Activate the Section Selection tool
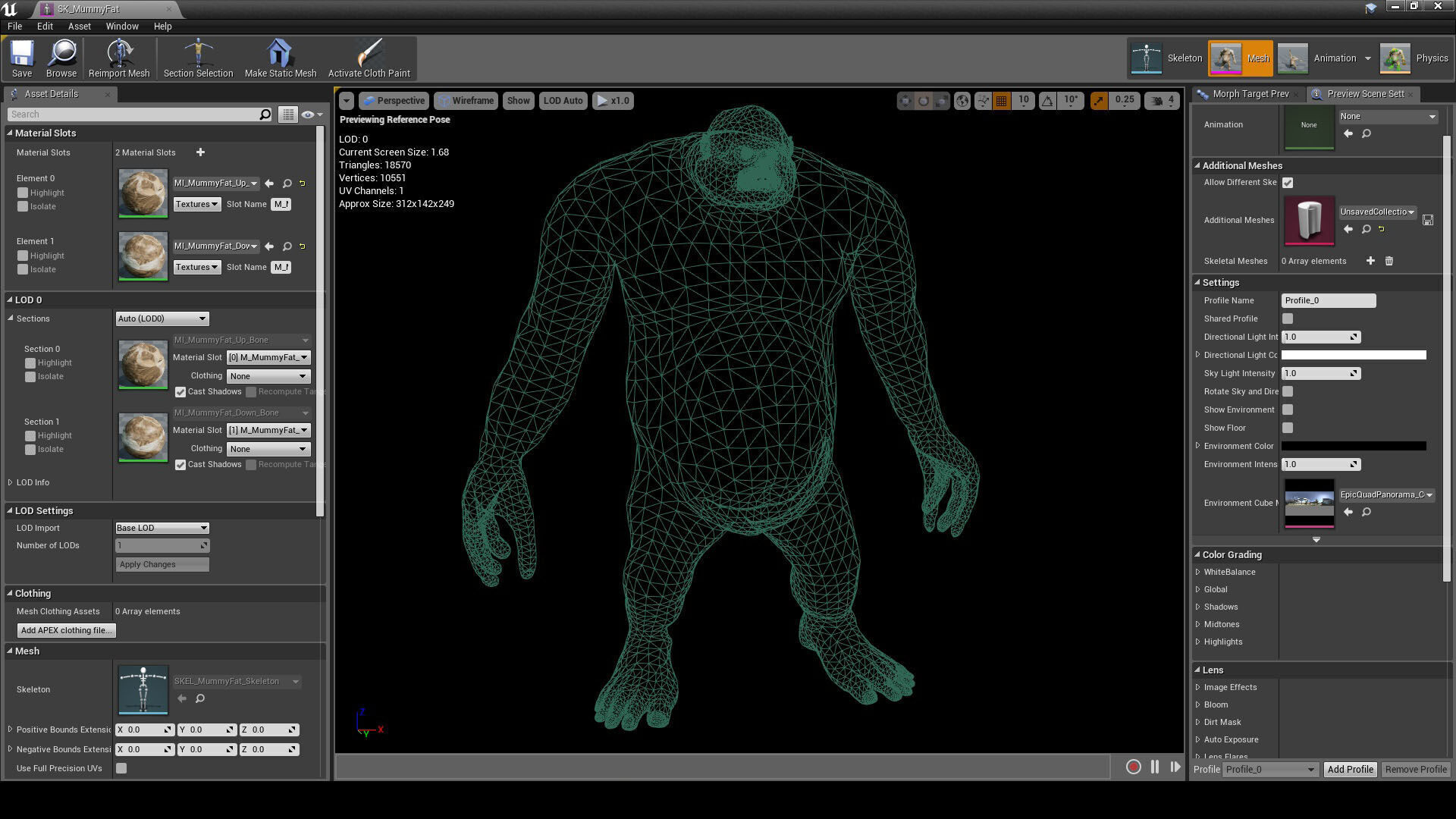Image resolution: width=1456 pixels, height=819 pixels. 198,58
